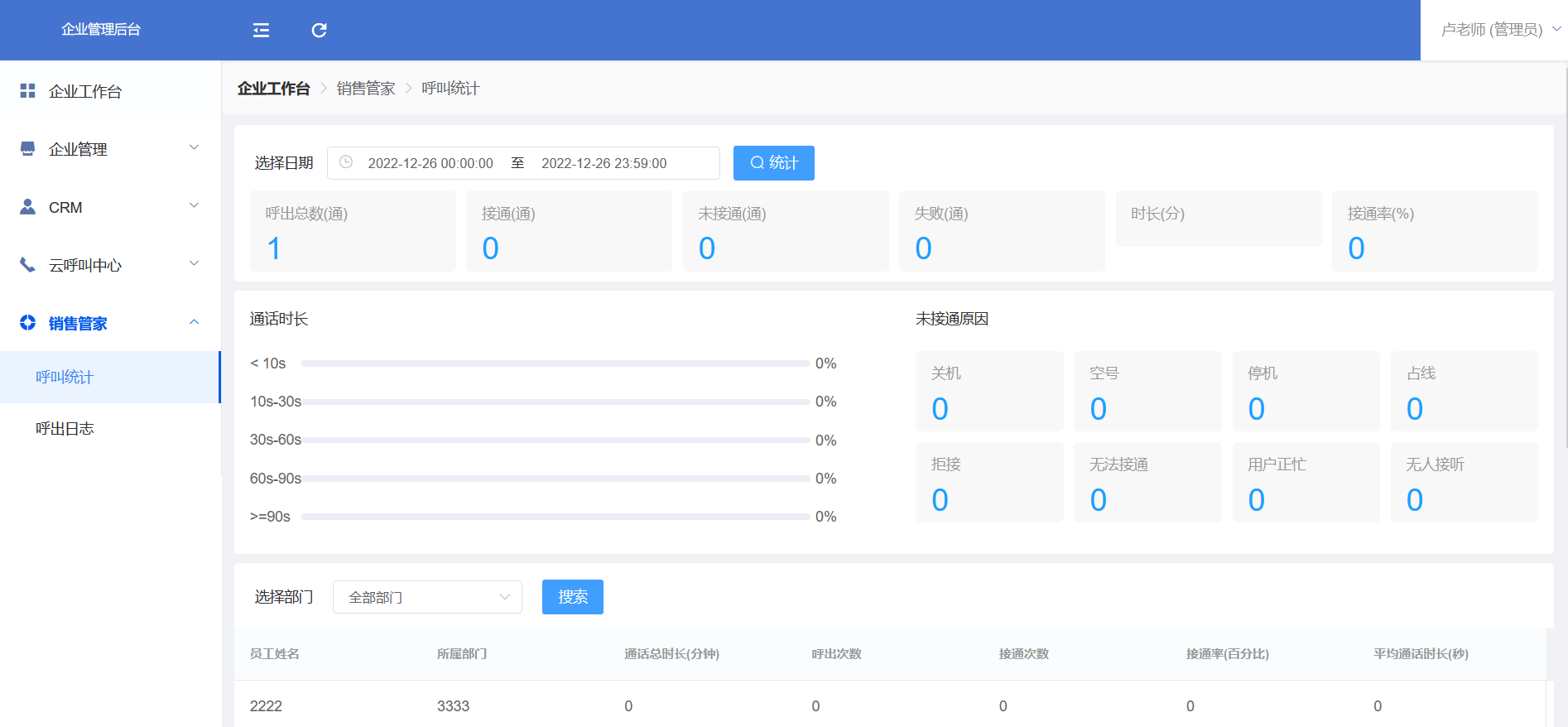Click the 接通率(百分比) column header
This screenshot has height=727, width=1568.
(1228, 654)
